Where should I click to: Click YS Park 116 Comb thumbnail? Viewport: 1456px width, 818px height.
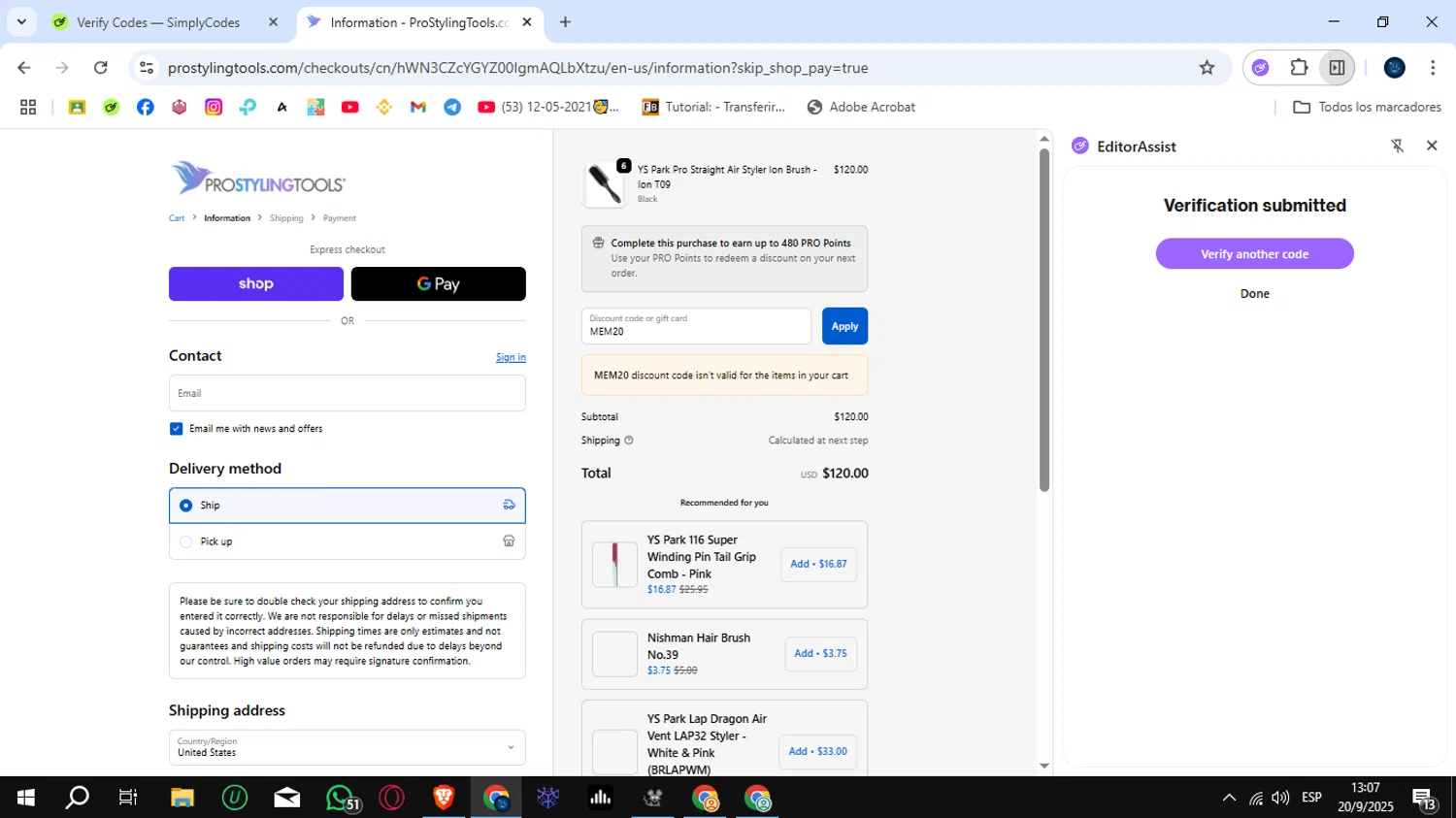tap(614, 565)
